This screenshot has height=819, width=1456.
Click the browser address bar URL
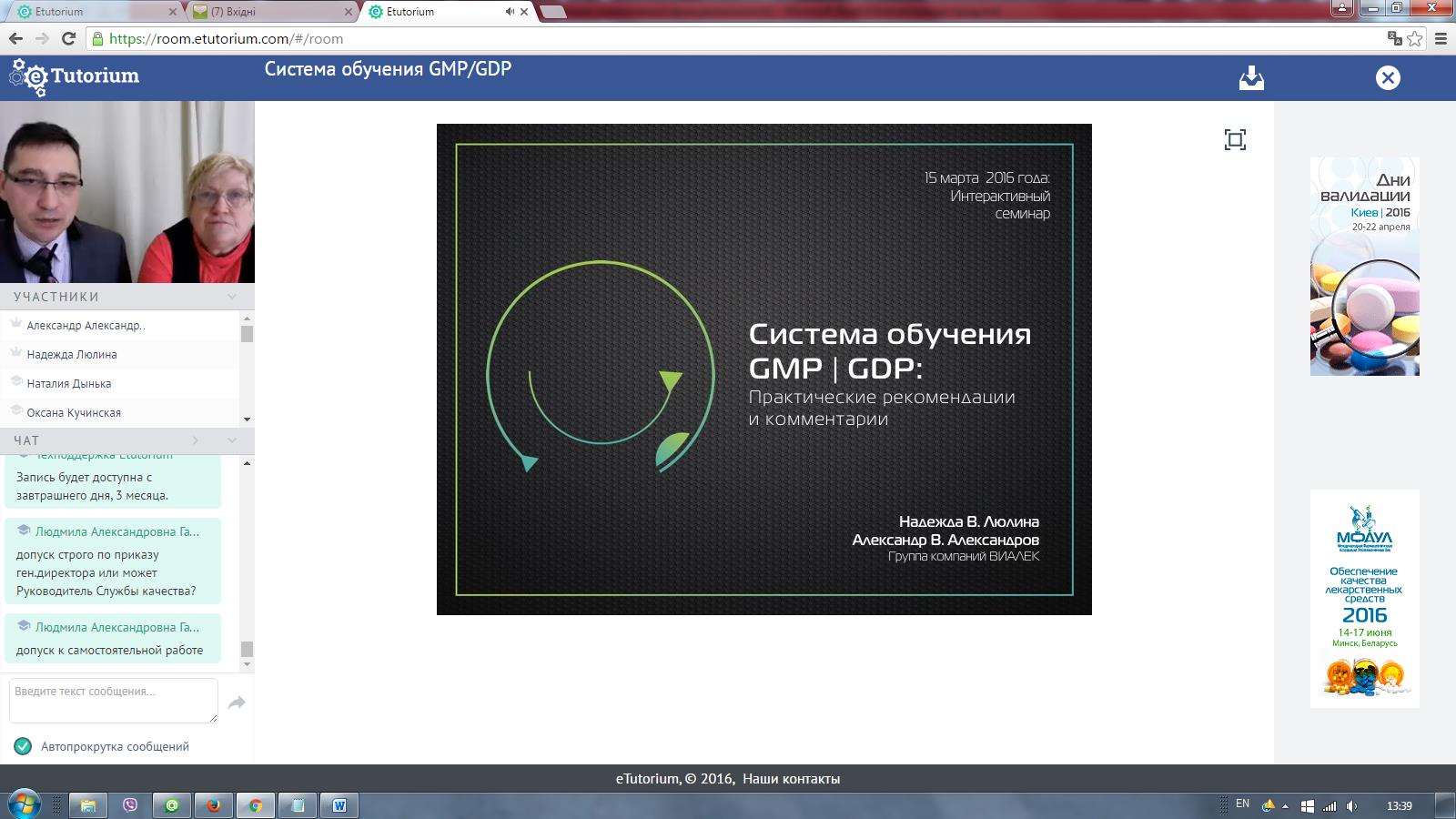point(226,39)
